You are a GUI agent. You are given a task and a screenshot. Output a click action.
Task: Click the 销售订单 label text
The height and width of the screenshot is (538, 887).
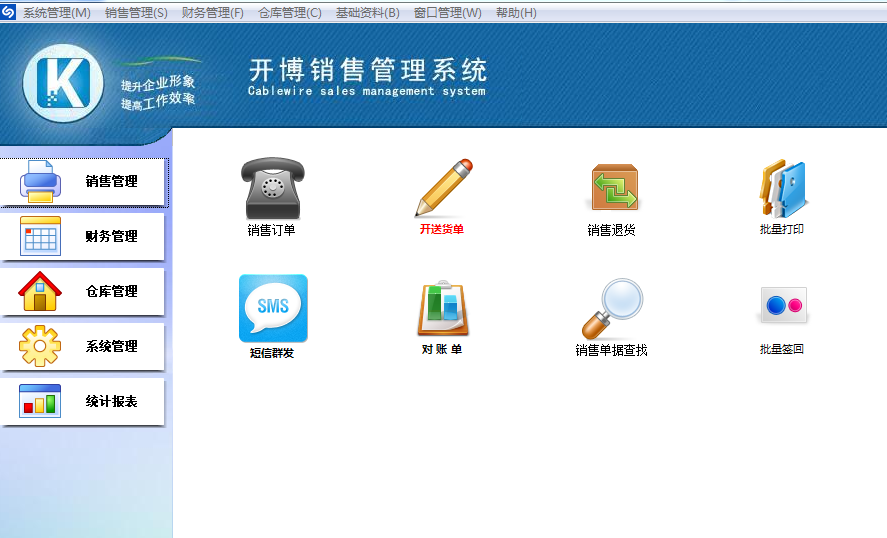271,230
